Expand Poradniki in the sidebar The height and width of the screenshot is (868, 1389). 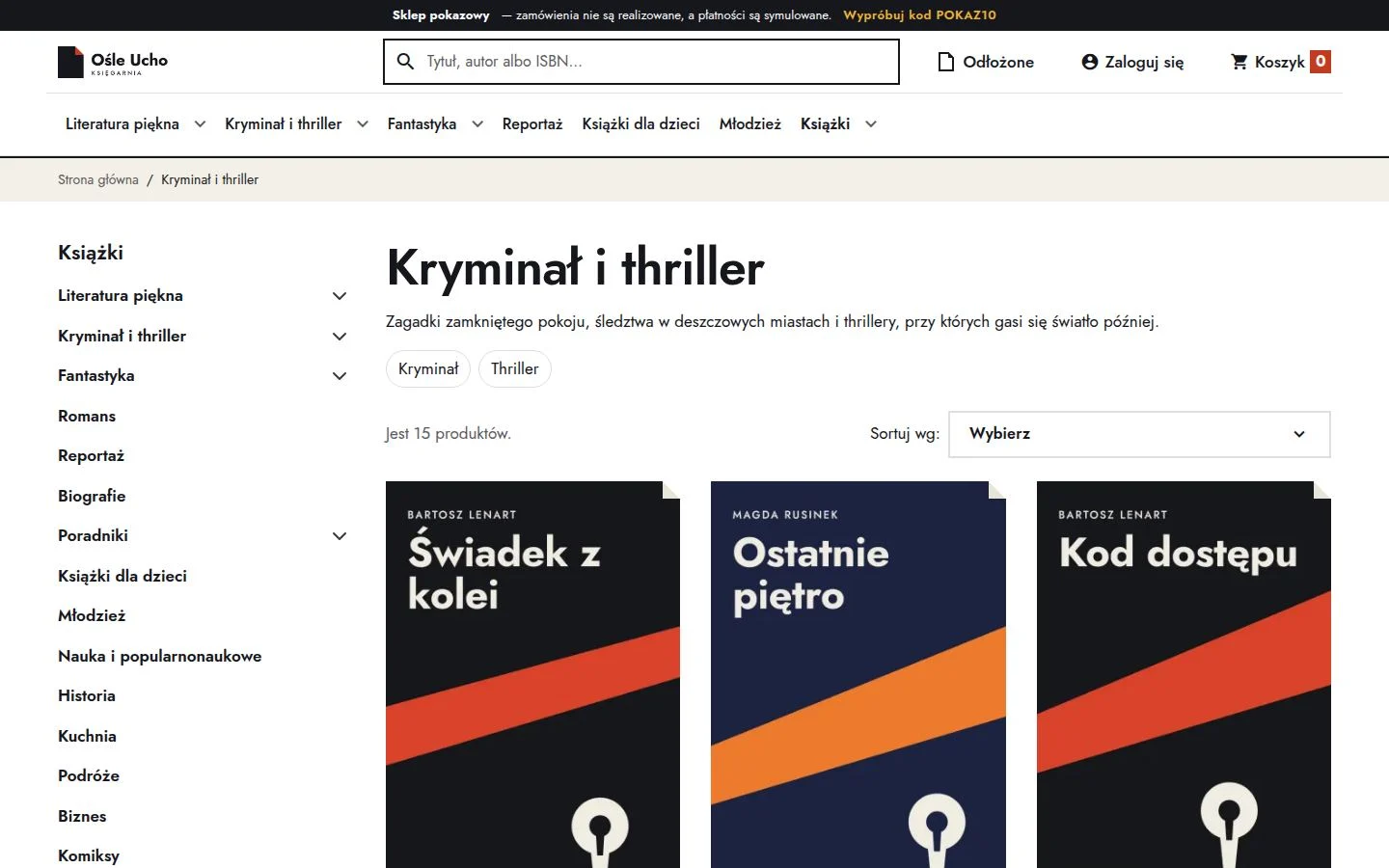[x=340, y=536]
